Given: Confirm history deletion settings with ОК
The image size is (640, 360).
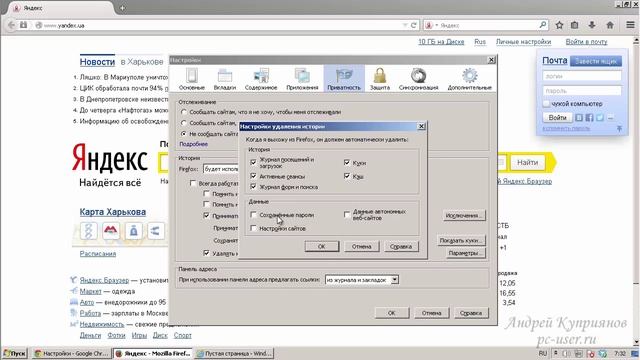Looking at the screenshot, I should [x=322, y=246].
